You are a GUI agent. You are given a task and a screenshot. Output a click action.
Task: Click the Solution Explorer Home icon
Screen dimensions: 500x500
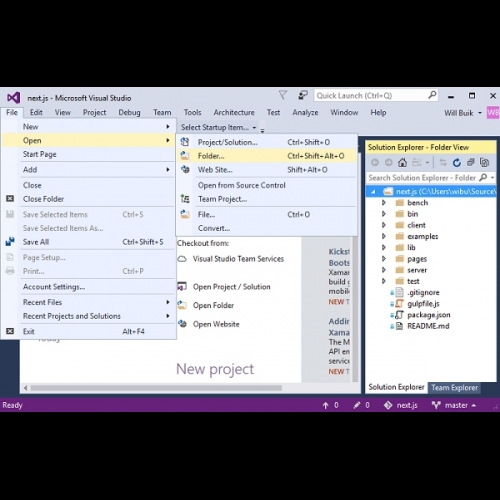[x=402, y=162]
